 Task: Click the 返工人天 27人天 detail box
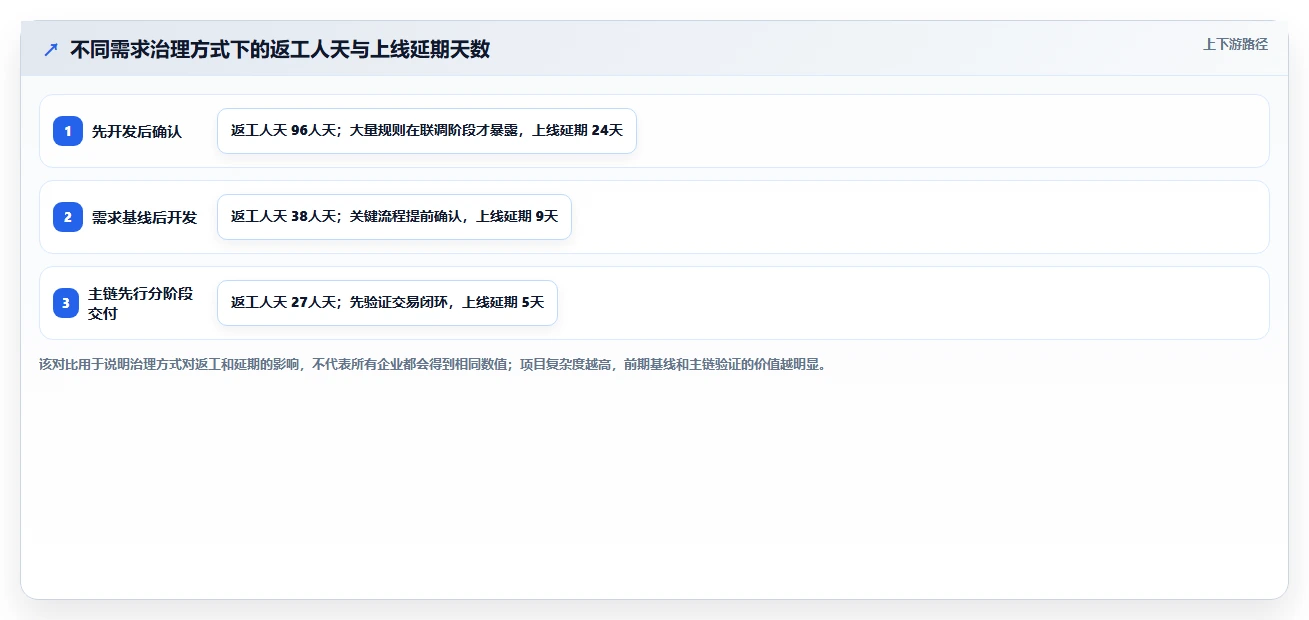[387, 303]
